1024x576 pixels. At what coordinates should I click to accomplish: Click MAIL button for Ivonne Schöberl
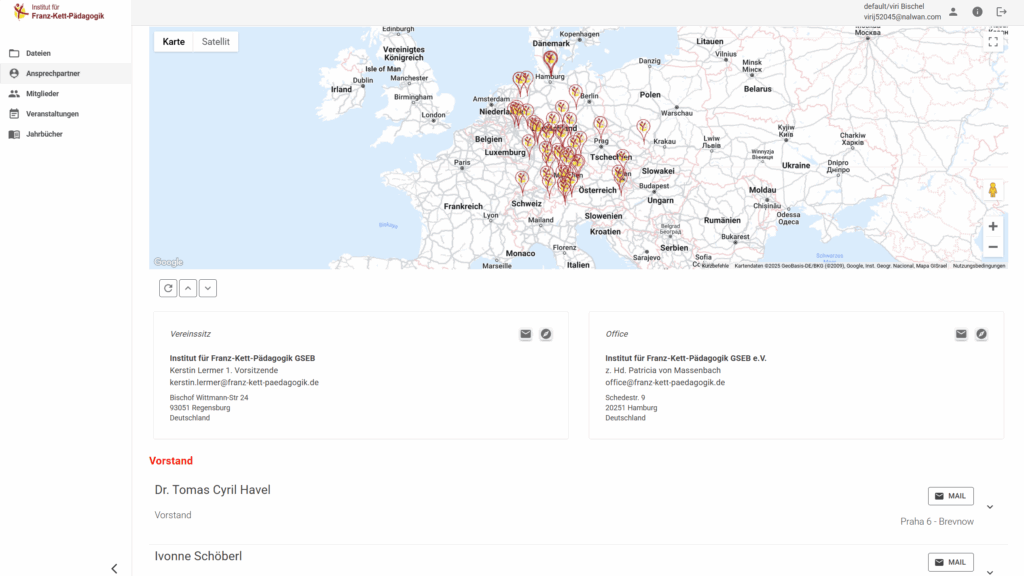[951, 562]
